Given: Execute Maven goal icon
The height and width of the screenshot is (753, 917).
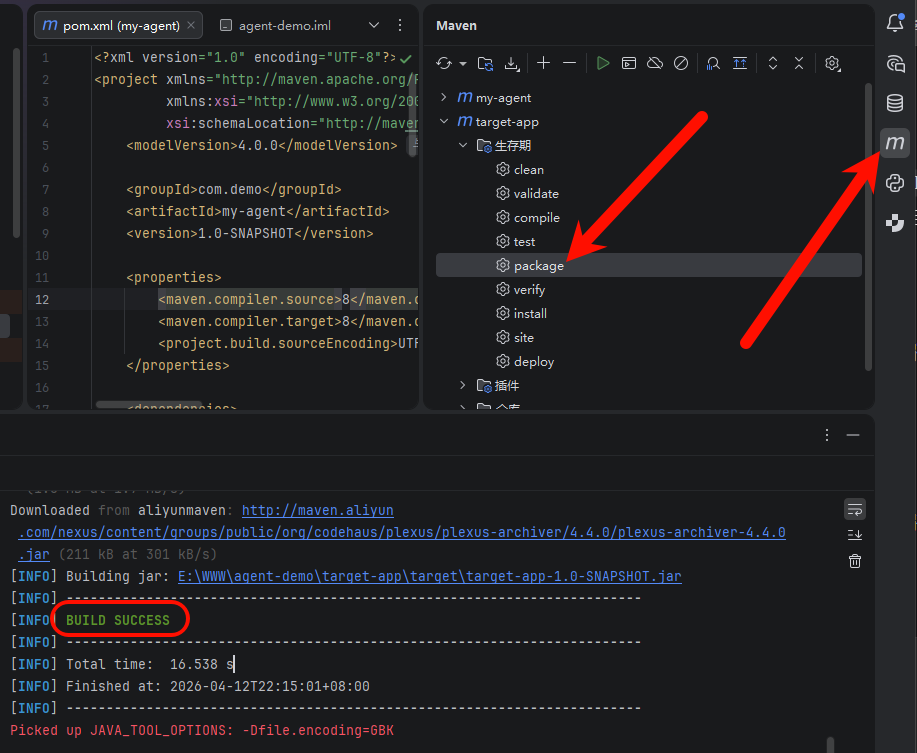Looking at the screenshot, I should [629, 63].
